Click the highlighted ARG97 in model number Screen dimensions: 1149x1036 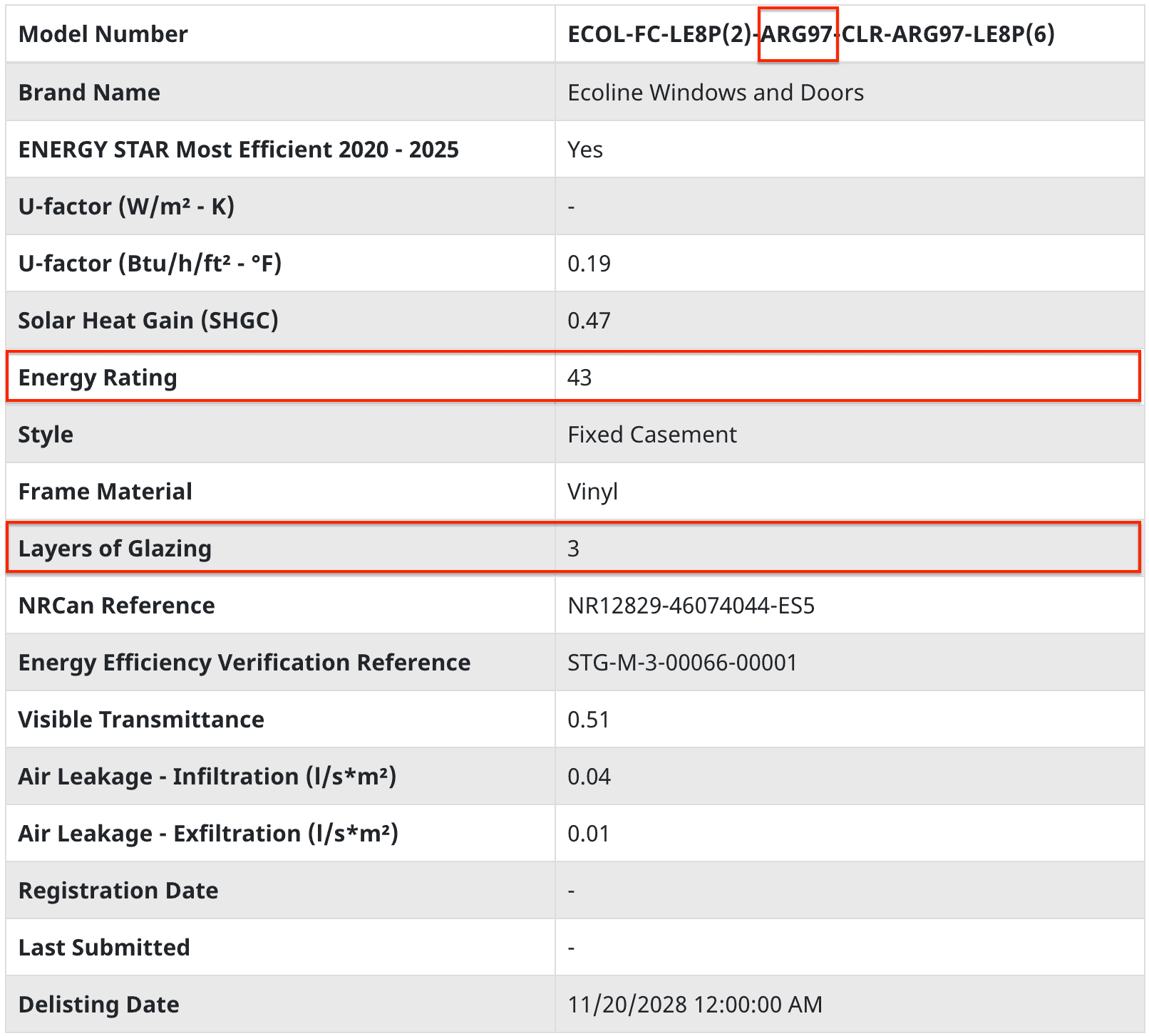tap(797, 34)
